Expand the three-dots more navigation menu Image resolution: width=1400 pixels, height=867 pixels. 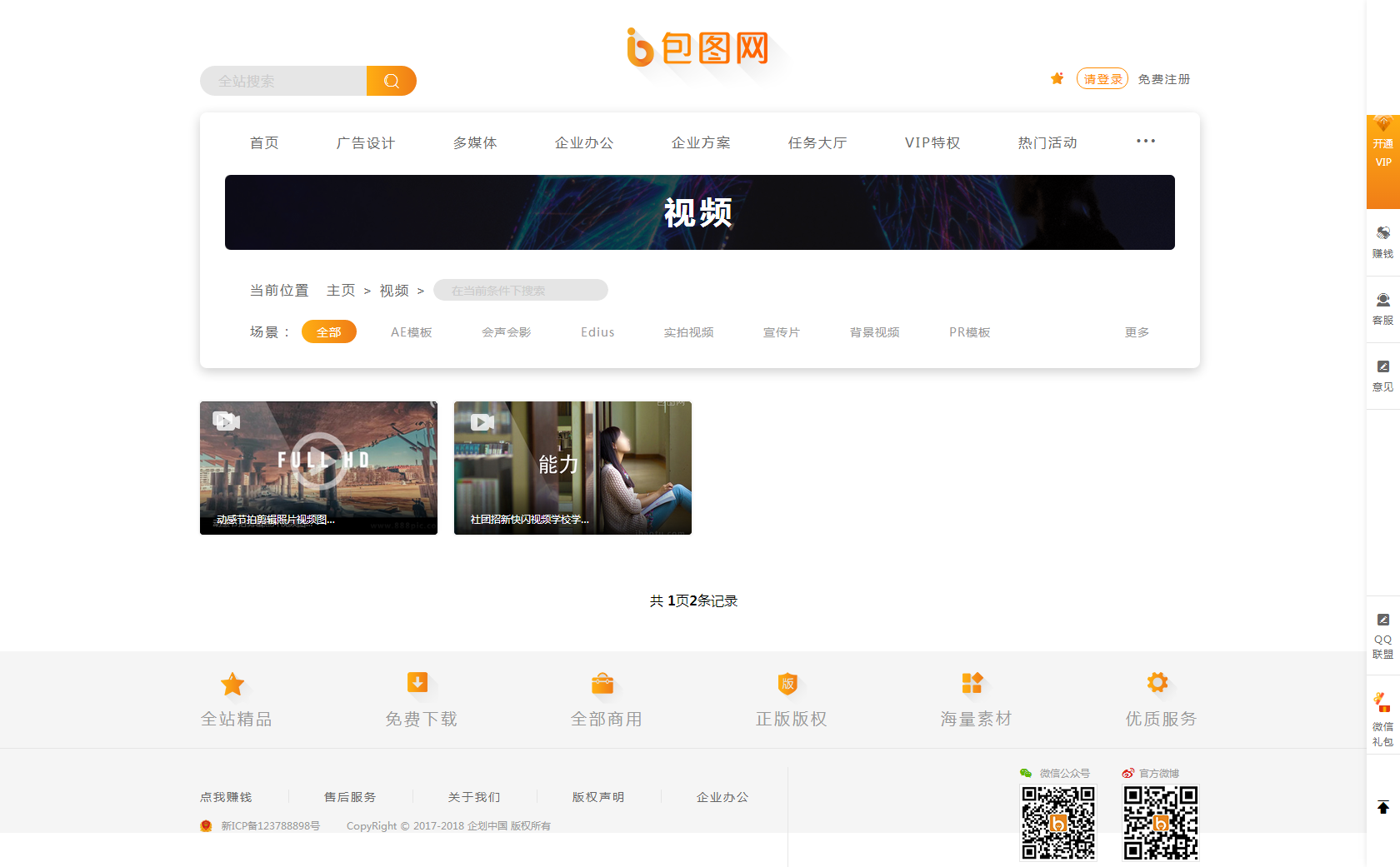tap(1146, 142)
